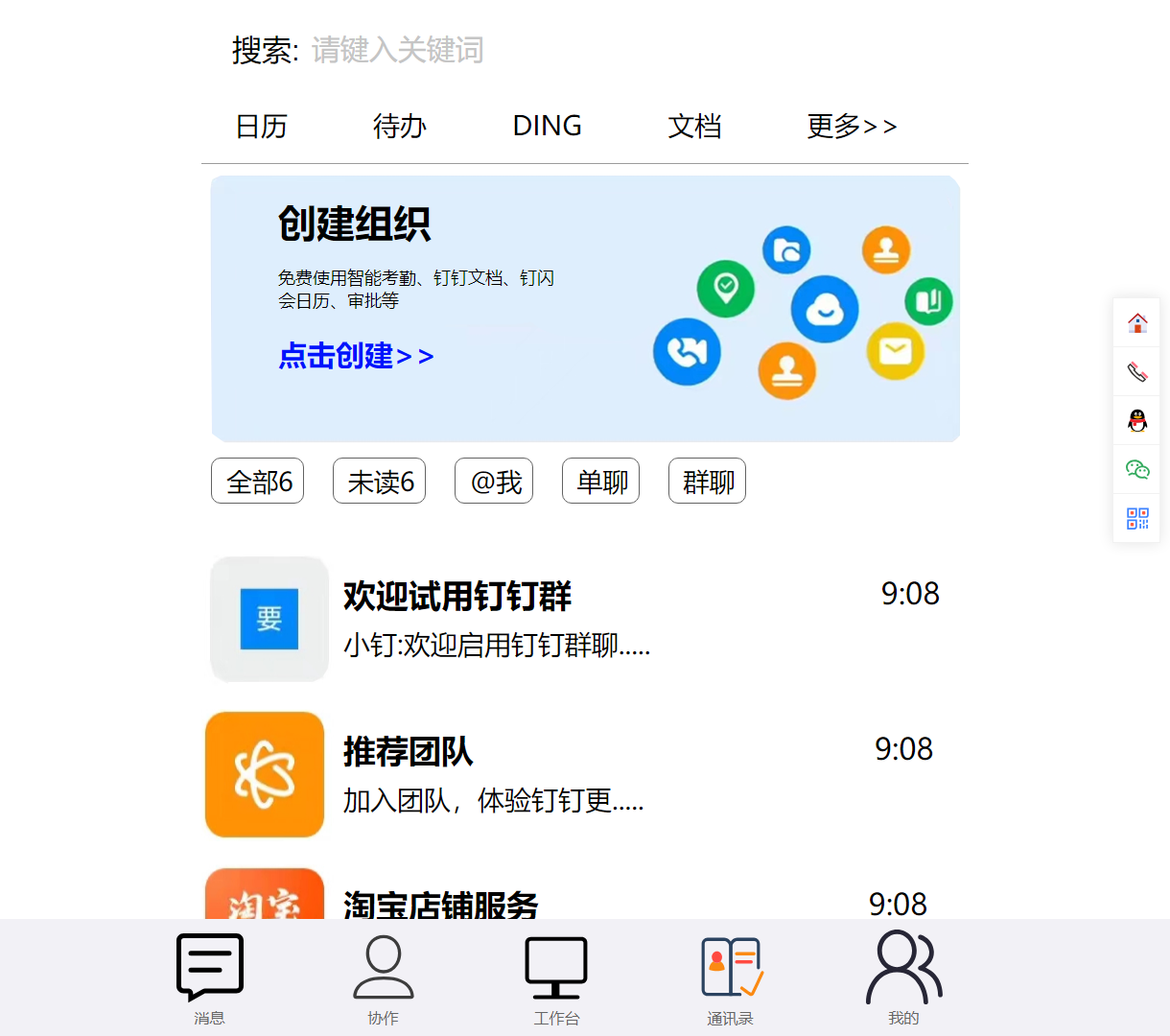
Task: Click the 点击创建>> create link
Action: [355, 356]
